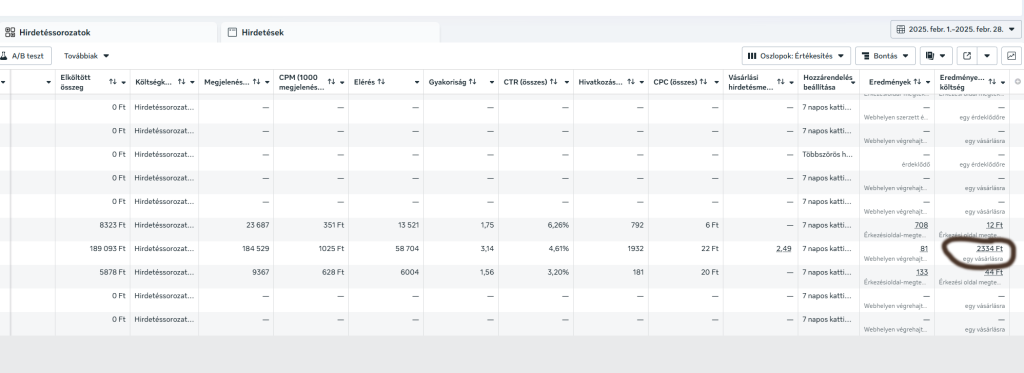The width and height of the screenshot is (1024, 373).
Task: Open results link 708
Action: pos(921,225)
